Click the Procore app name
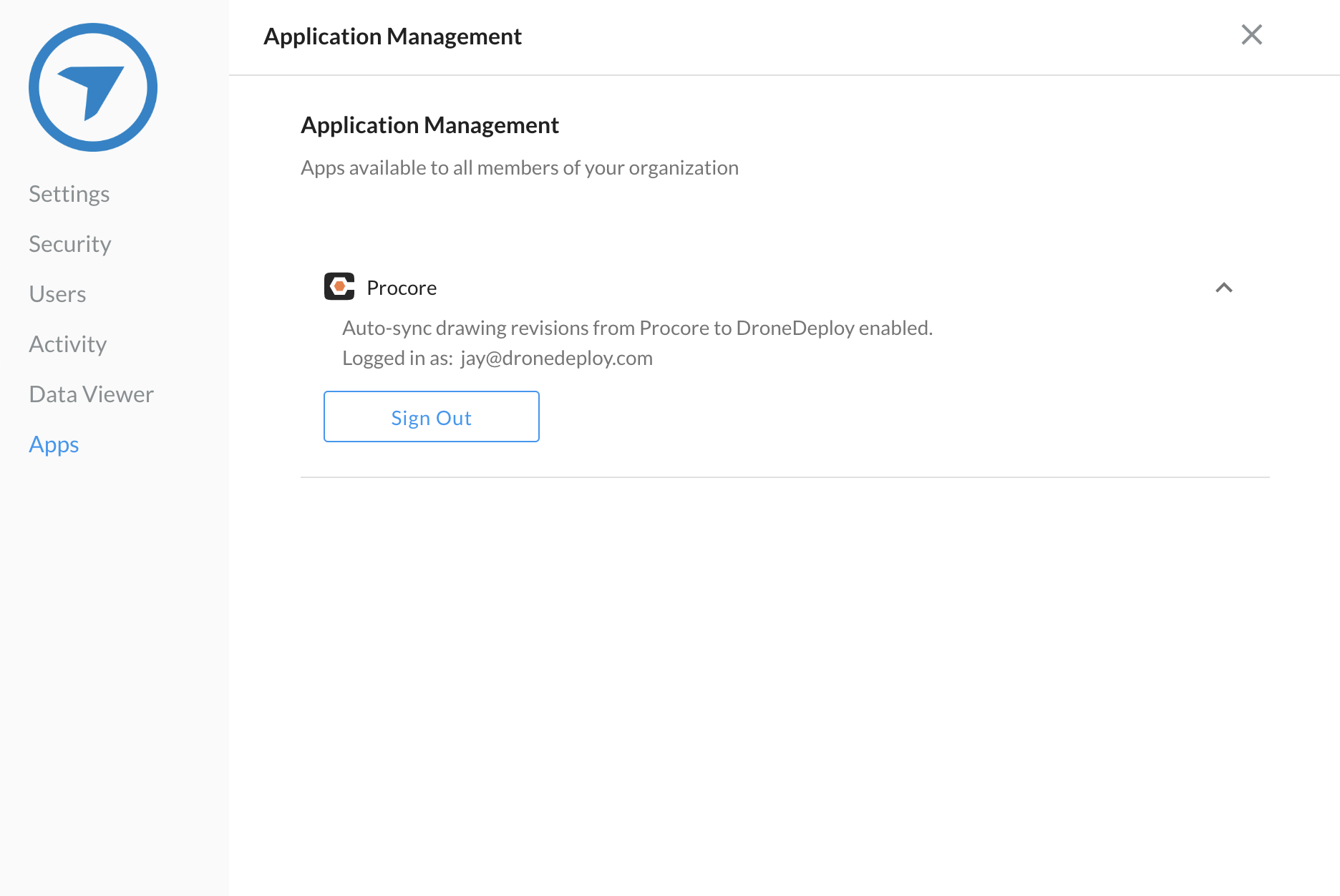 pos(402,288)
